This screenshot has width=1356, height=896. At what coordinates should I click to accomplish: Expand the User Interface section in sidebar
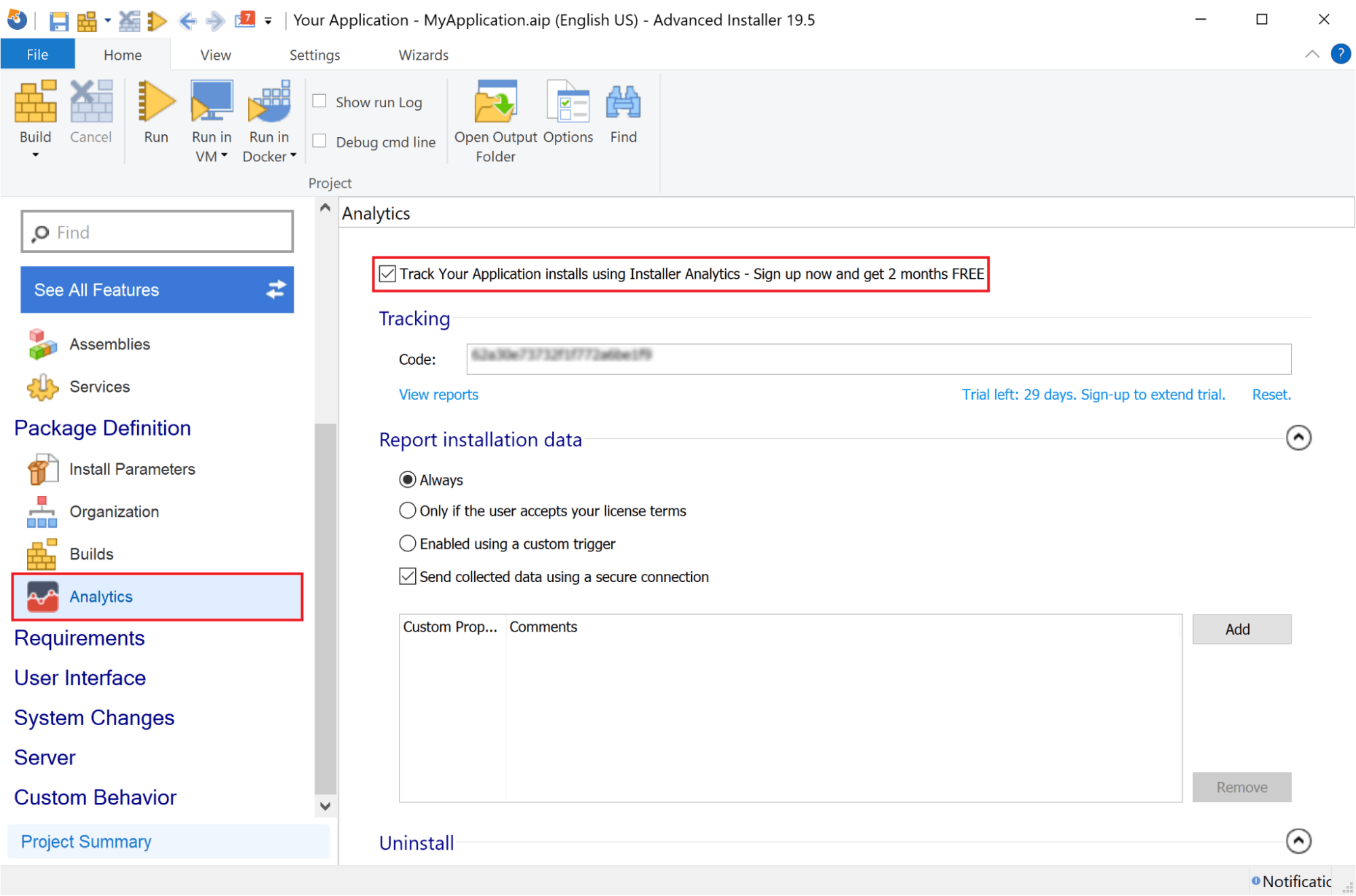click(x=80, y=678)
